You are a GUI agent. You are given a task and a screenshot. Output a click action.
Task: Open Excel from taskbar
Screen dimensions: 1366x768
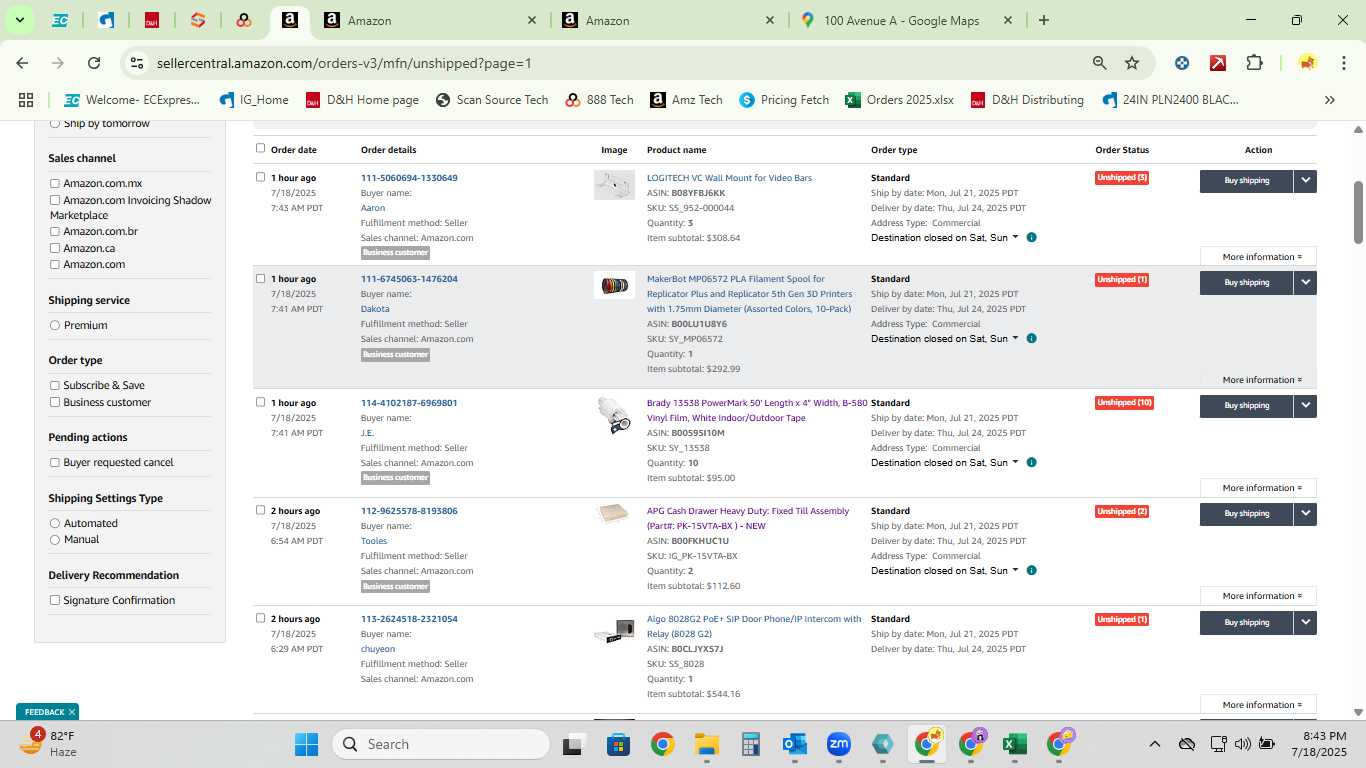tap(1014, 744)
